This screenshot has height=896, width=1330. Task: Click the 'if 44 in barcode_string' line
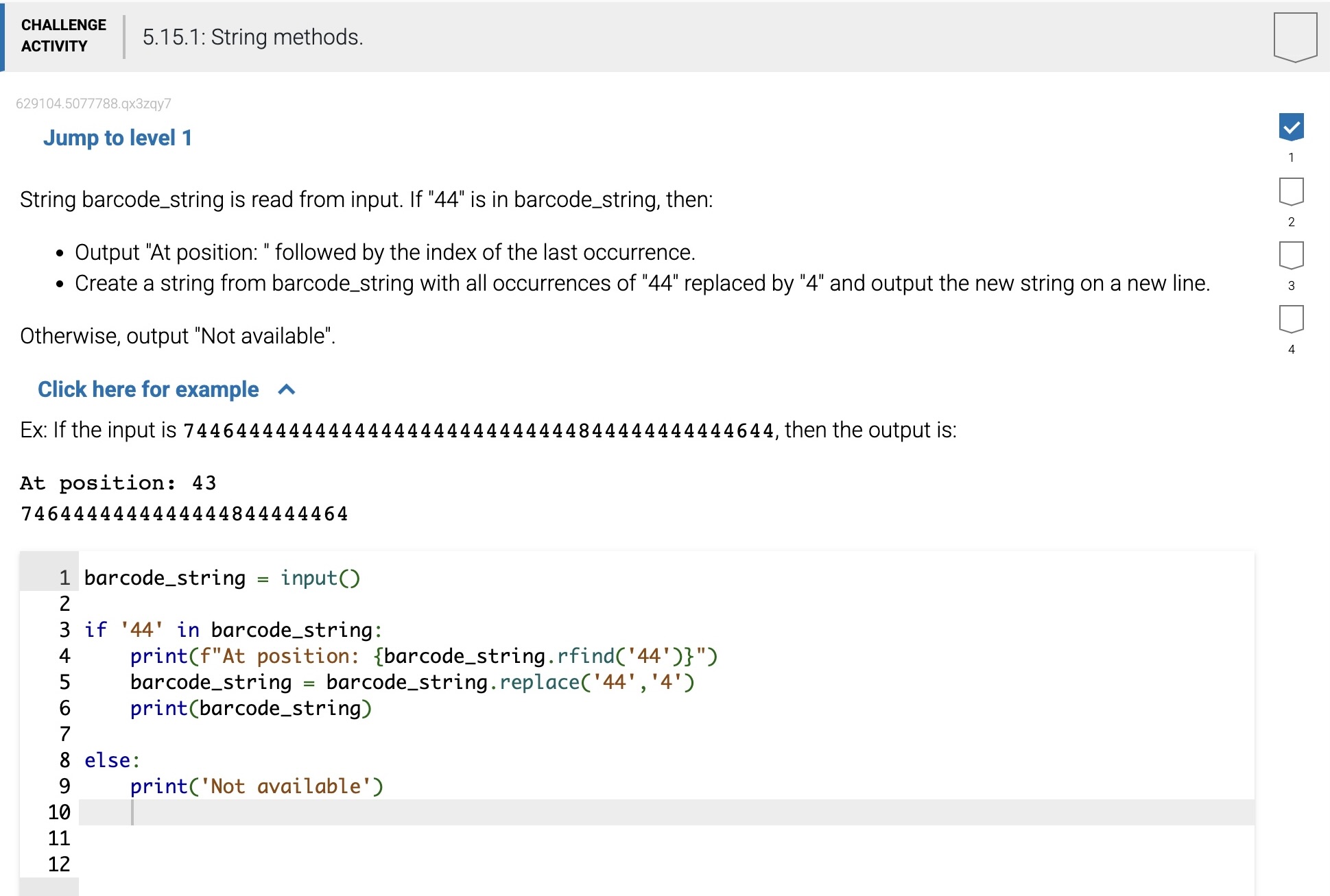233,630
